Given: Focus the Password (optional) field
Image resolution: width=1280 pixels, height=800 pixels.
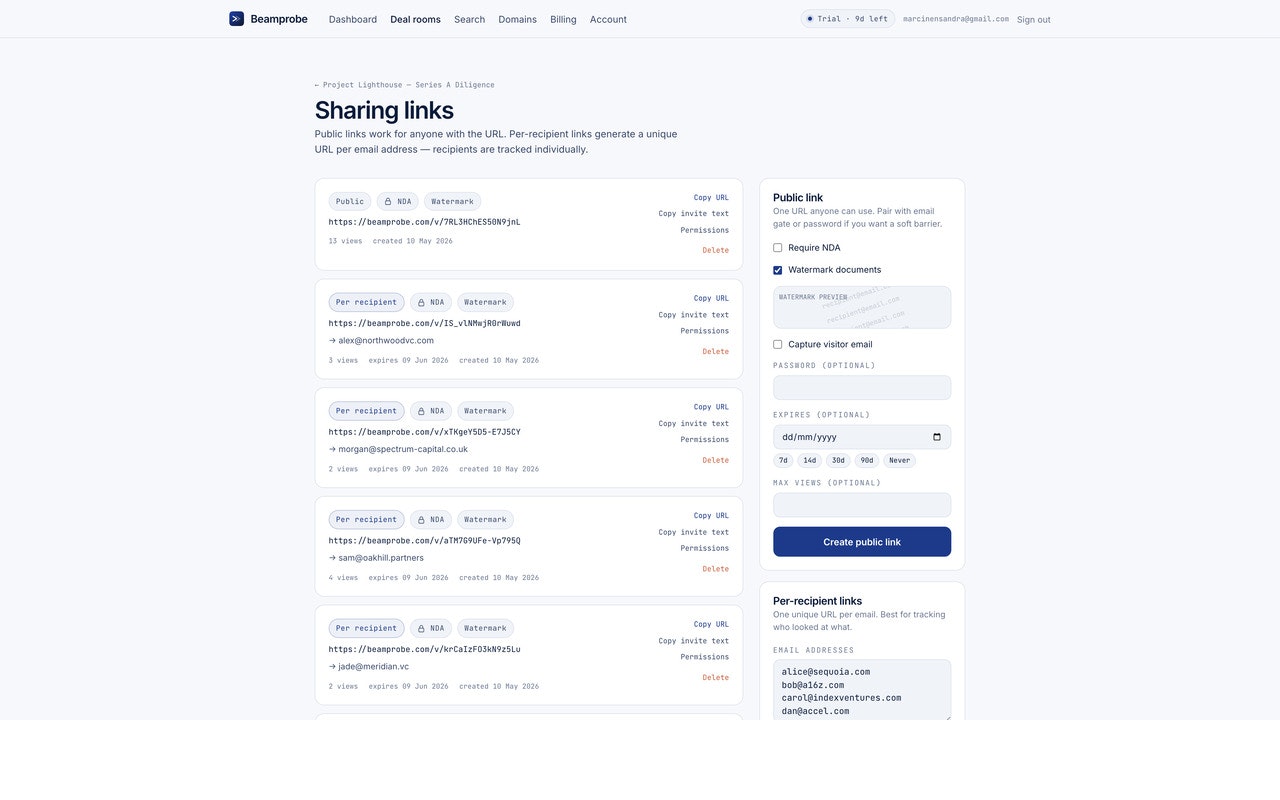Looking at the screenshot, I should [x=862, y=388].
